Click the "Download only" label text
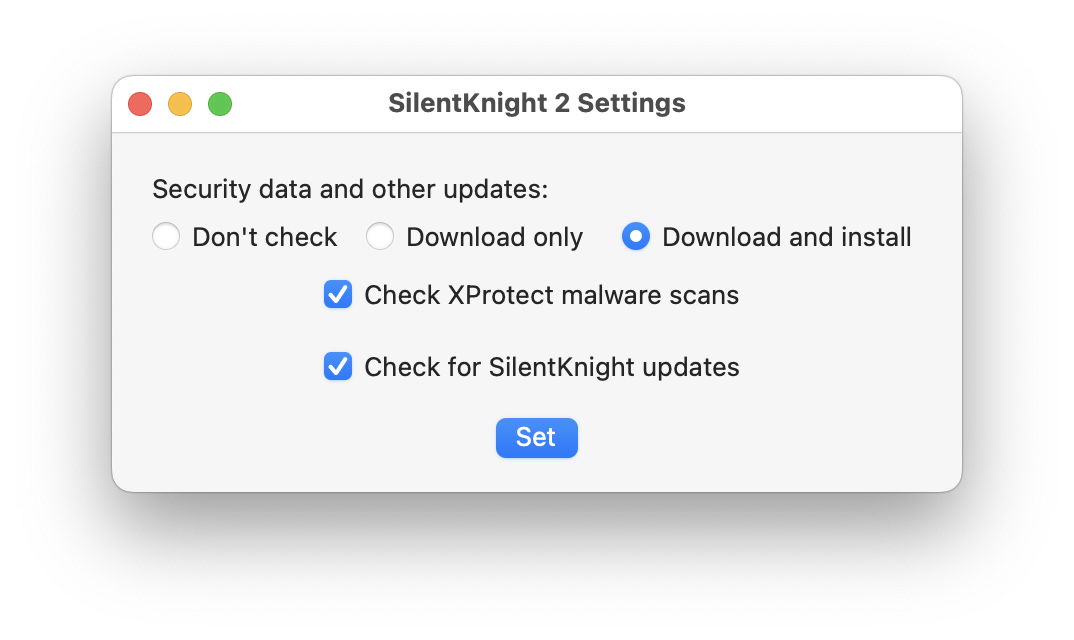Screen dimensions: 1074x640 494,237
